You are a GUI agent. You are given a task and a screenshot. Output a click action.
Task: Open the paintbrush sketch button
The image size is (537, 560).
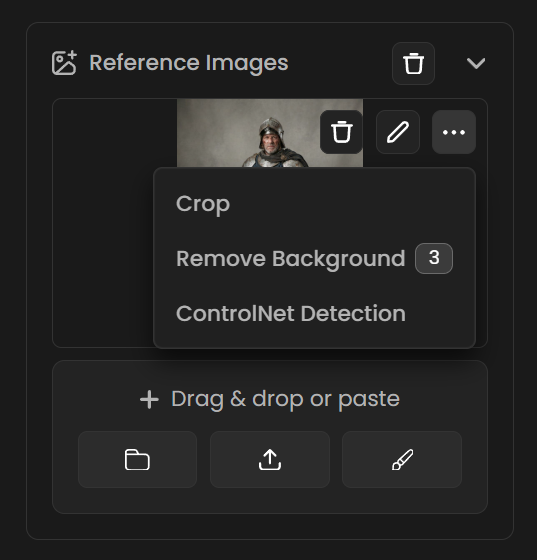coord(402,460)
